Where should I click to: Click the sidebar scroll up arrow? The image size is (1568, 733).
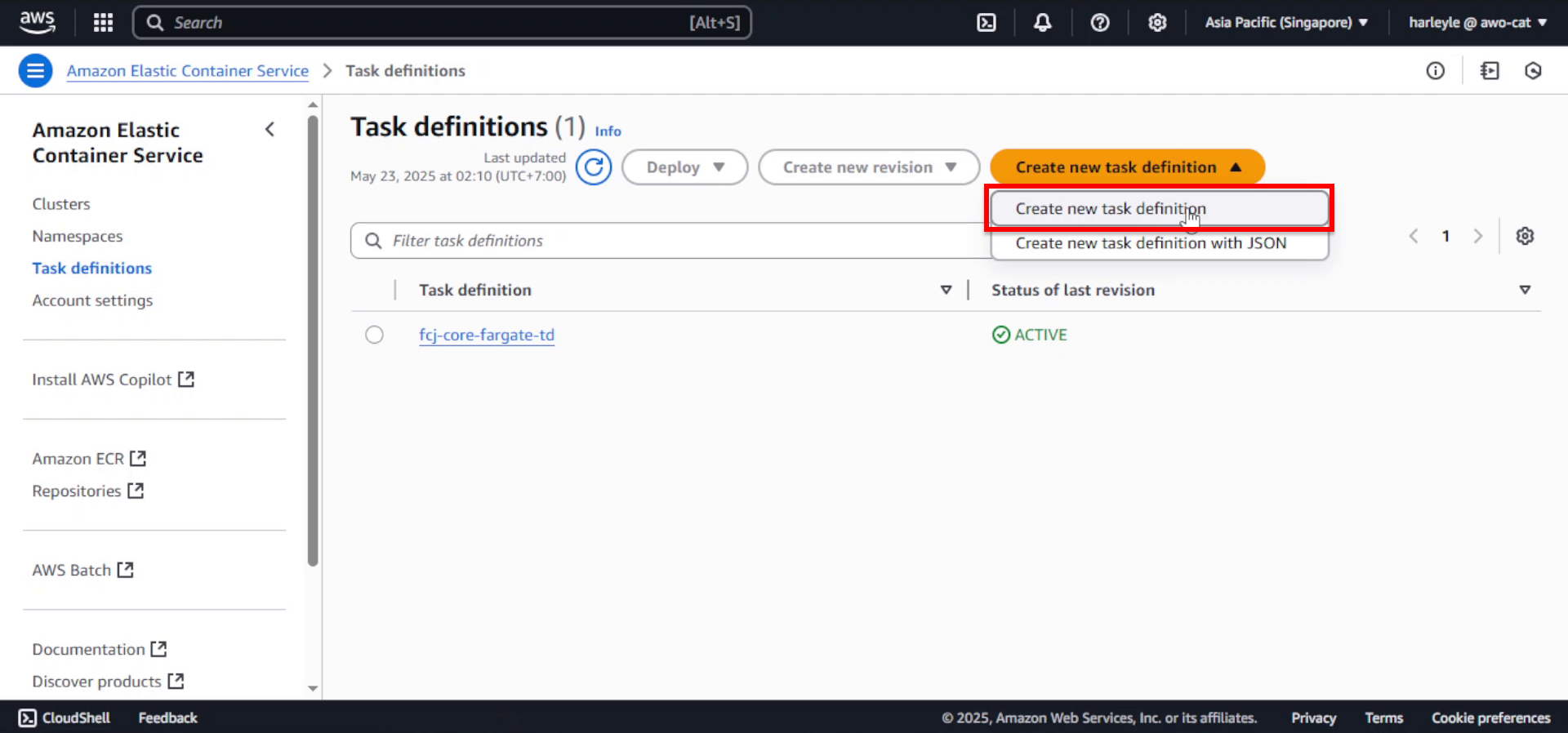tap(313, 104)
